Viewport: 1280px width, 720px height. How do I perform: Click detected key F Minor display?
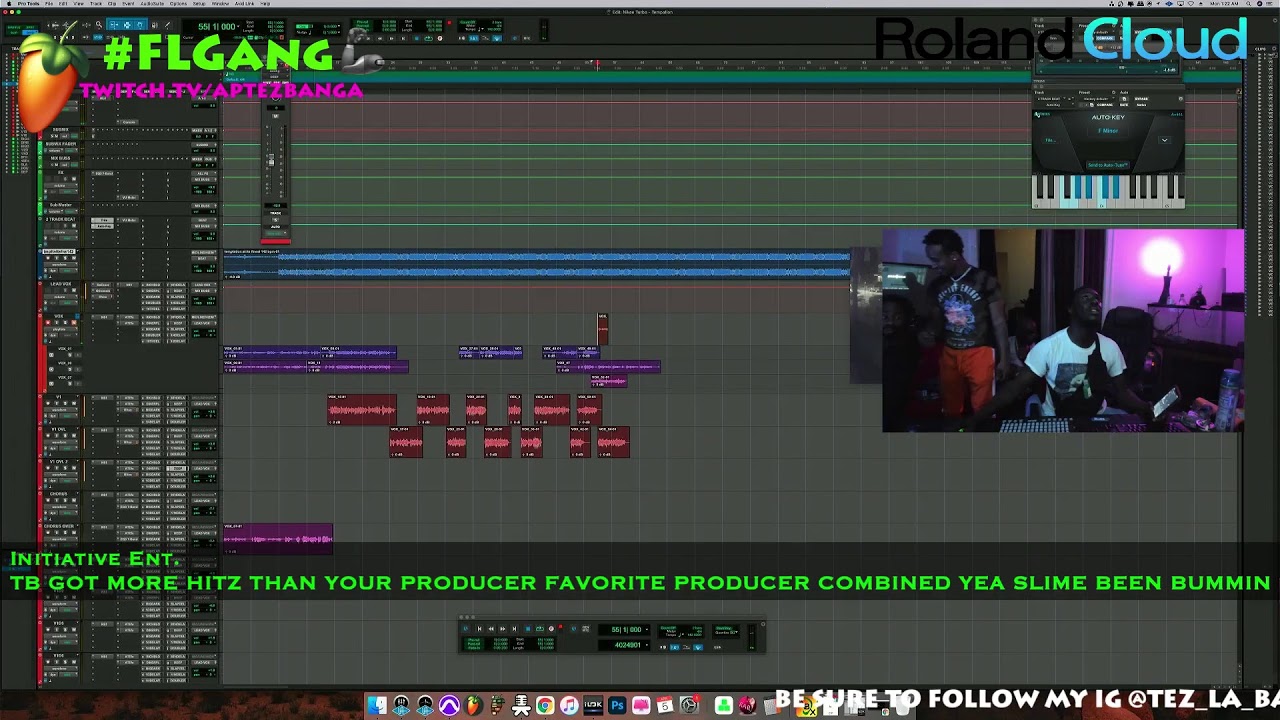tap(1108, 131)
